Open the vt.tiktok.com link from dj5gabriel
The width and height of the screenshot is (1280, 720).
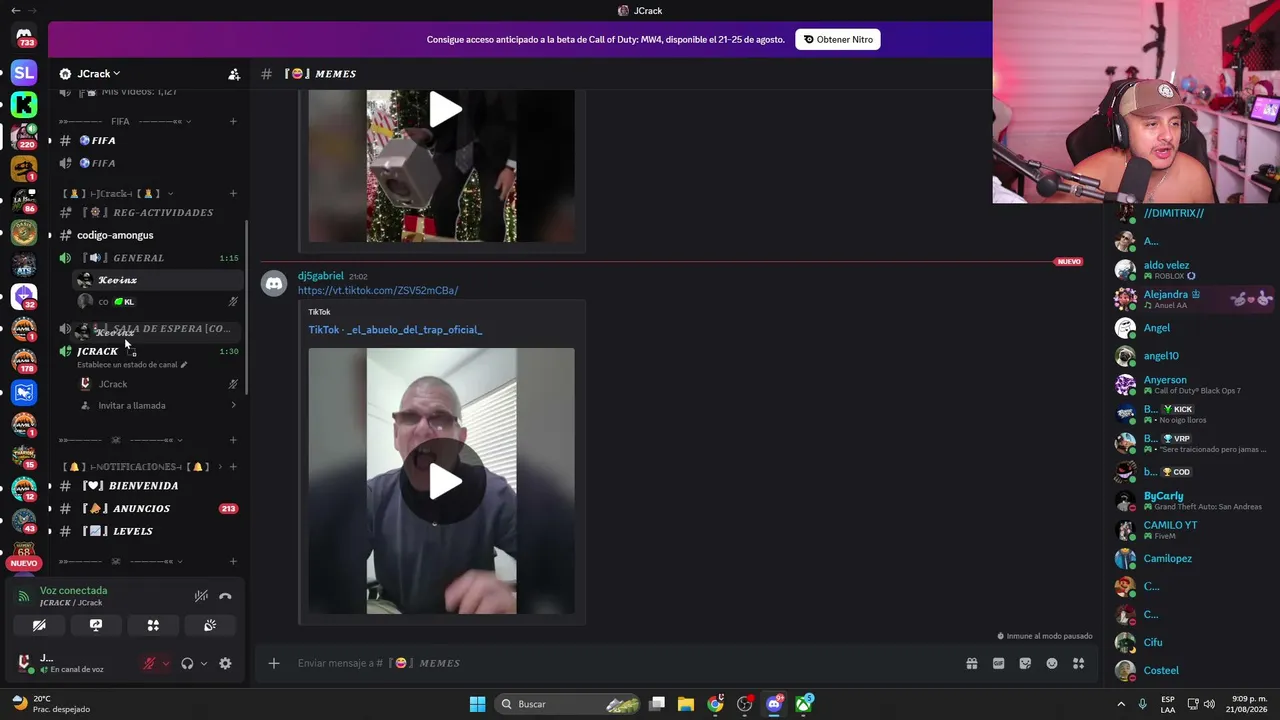(378, 290)
